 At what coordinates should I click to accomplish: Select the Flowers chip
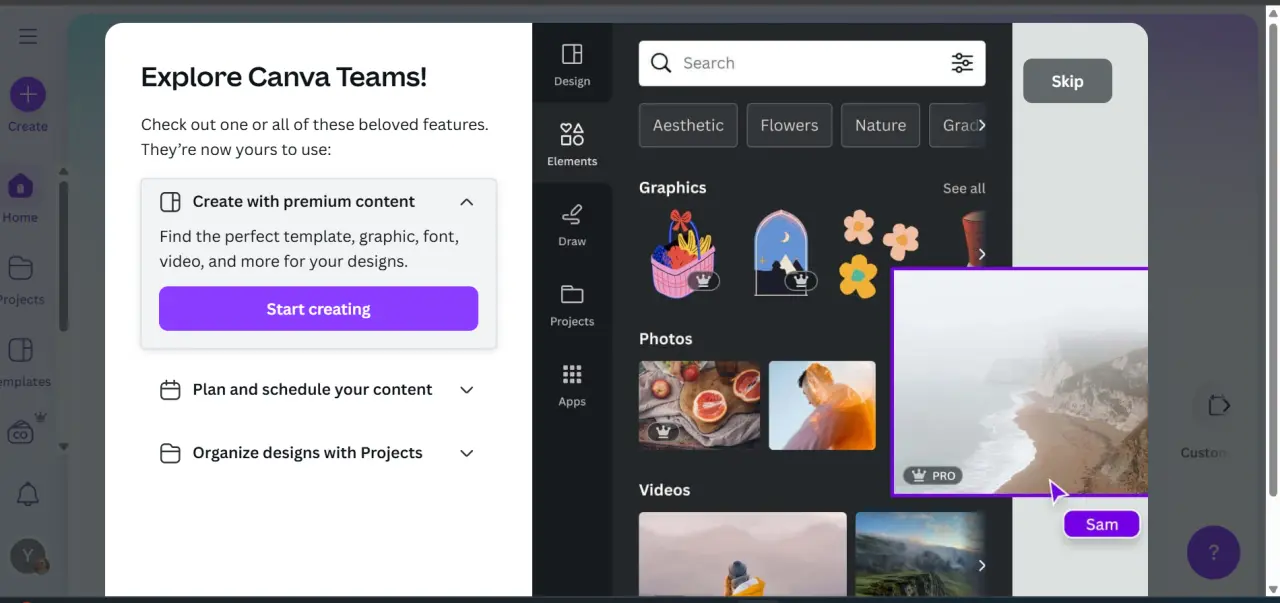(789, 125)
